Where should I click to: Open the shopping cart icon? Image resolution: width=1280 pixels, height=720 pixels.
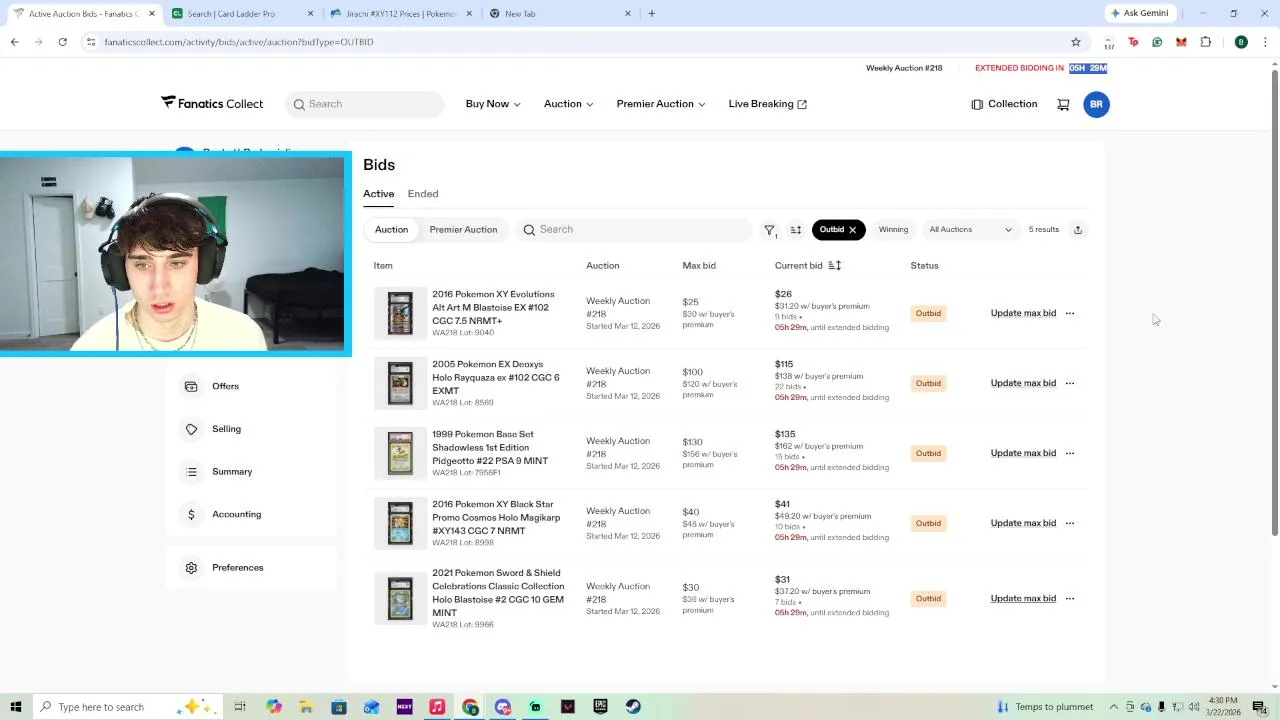[x=1063, y=104]
